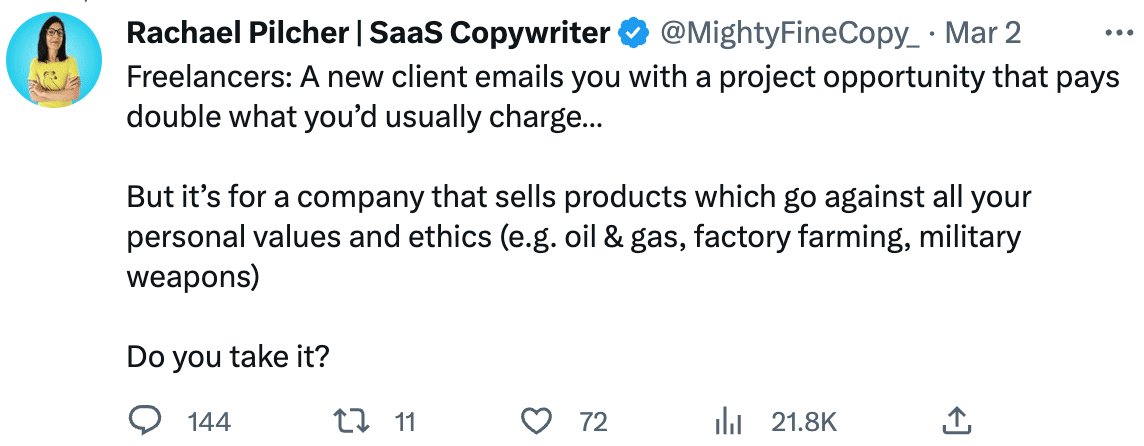This screenshot has height=446, width=1144.
Task: Like the tweet with the heart icon
Action: tap(538, 421)
